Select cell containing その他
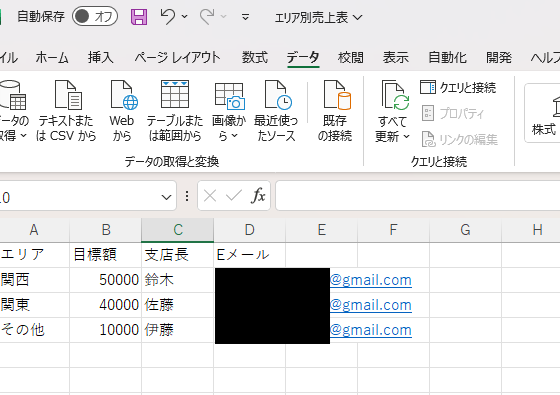Screen dimensions: 560x395 35,330
